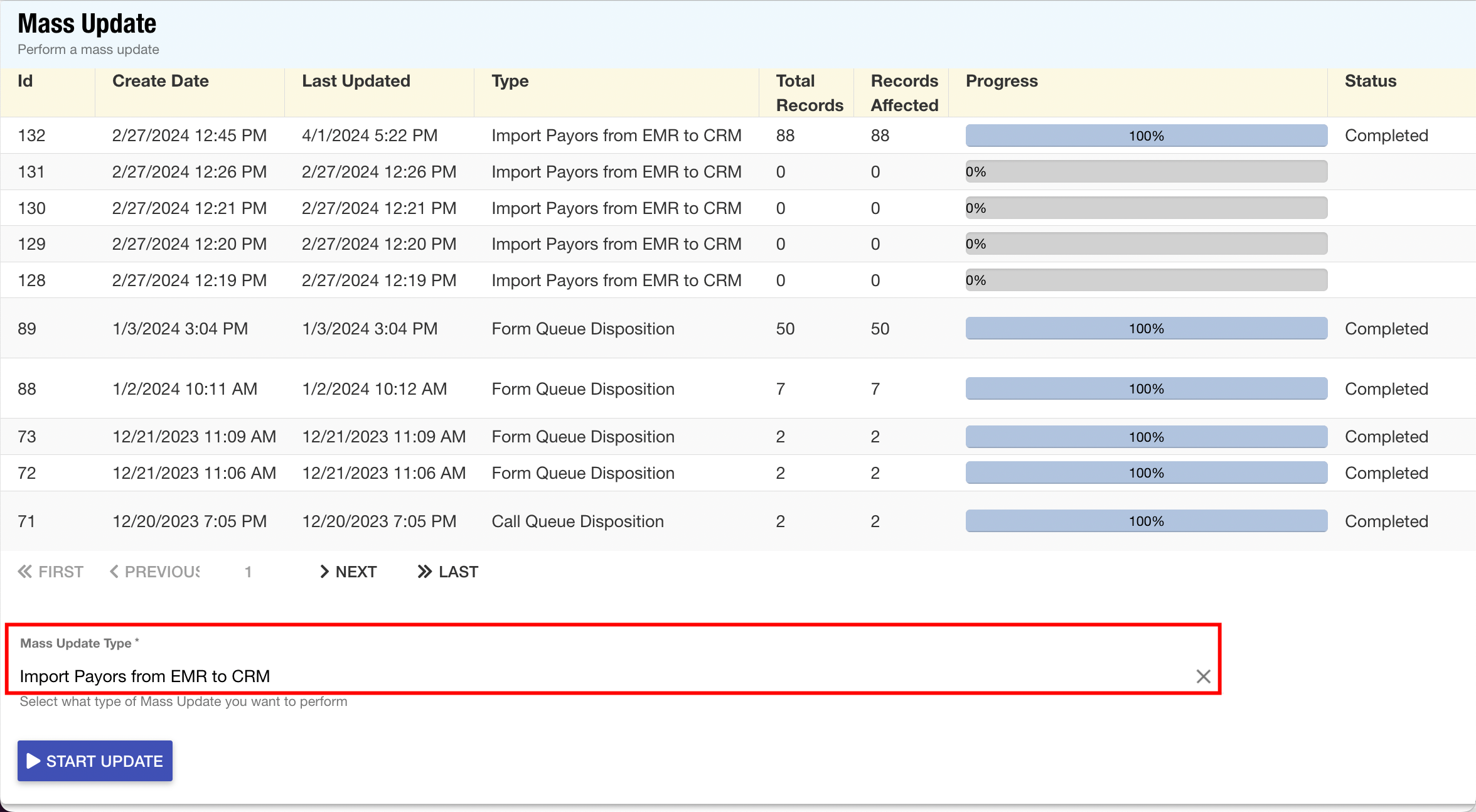The width and height of the screenshot is (1476, 812).
Task: Select the row with Id 89
Action: click(x=27, y=329)
